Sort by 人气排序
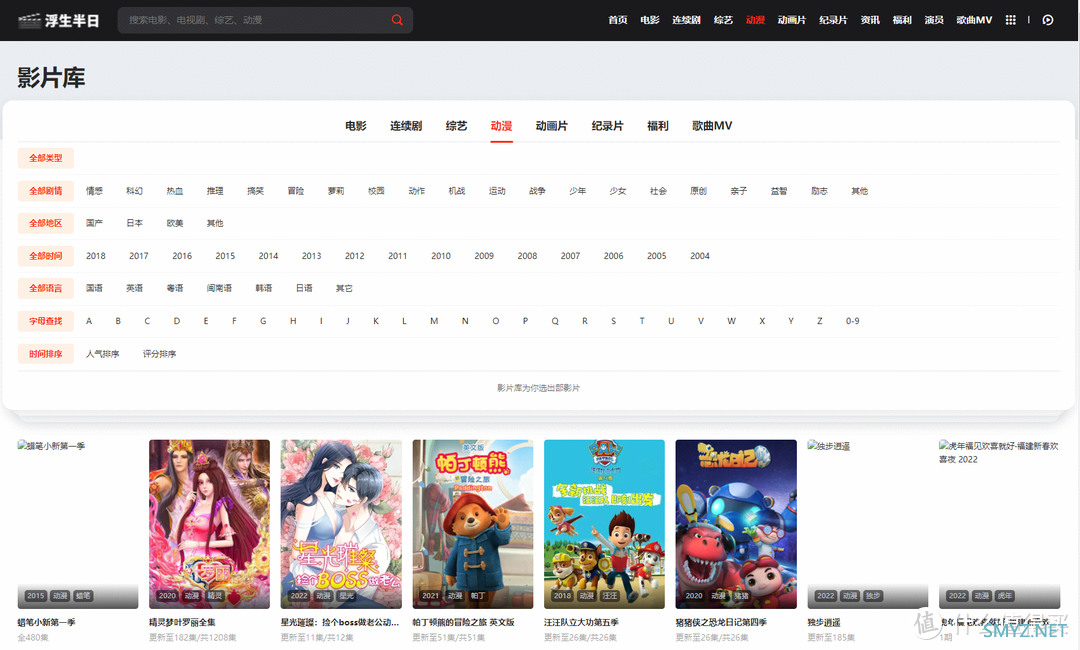Image resolution: width=1080 pixels, height=650 pixels. point(103,353)
